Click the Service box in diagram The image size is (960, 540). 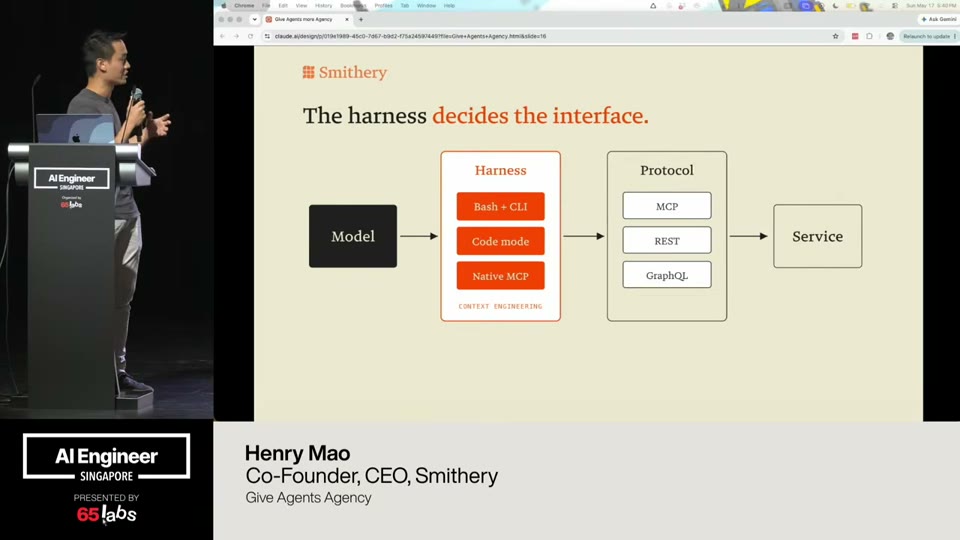817,236
